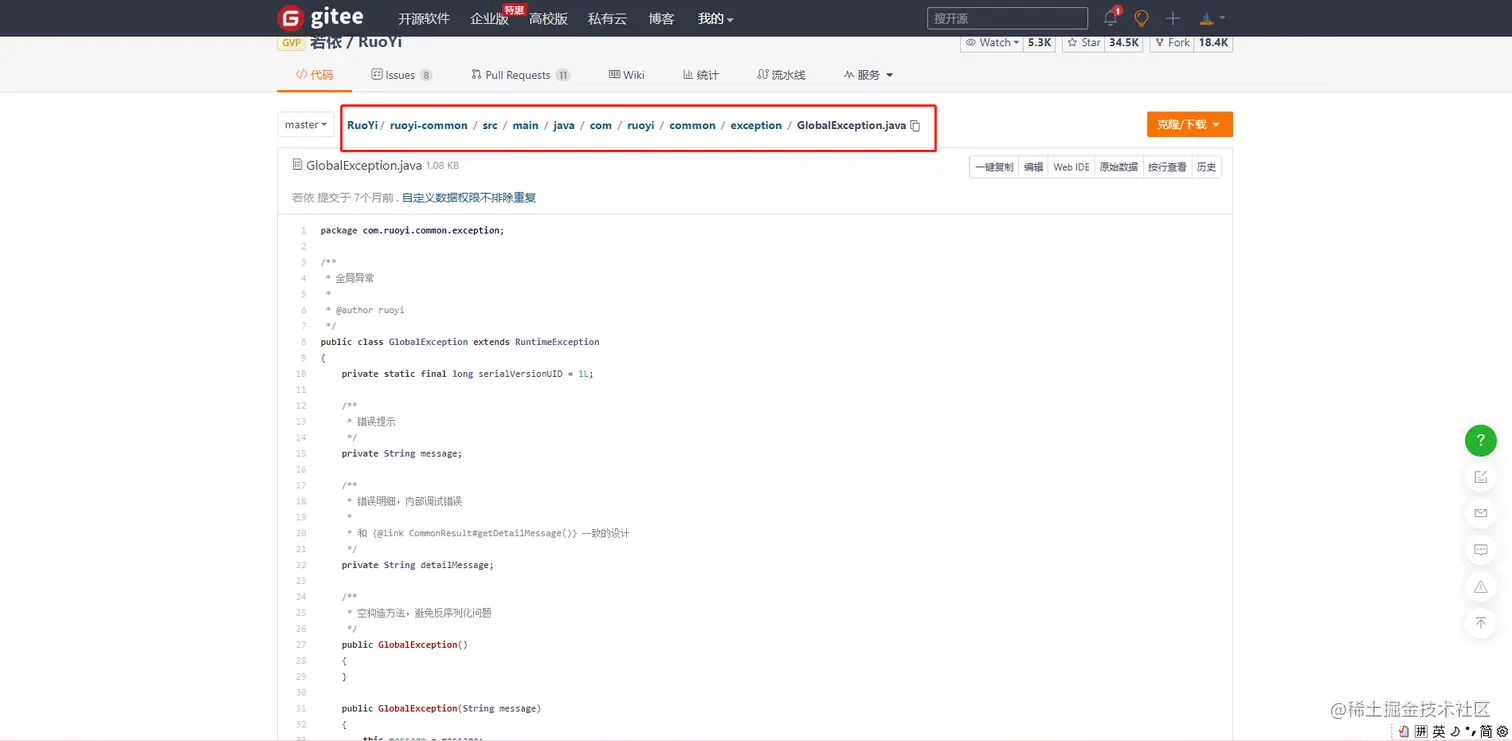Screen dimensions: 1512x741
Task: Expand the 服务 dropdown tab
Action: tap(868, 75)
